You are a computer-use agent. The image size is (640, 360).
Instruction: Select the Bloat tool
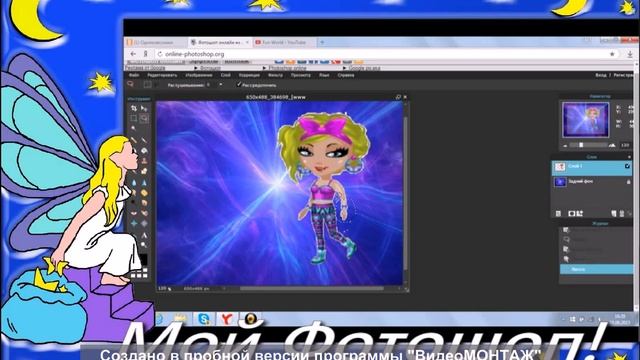pyautogui.click(x=133, y=223)
